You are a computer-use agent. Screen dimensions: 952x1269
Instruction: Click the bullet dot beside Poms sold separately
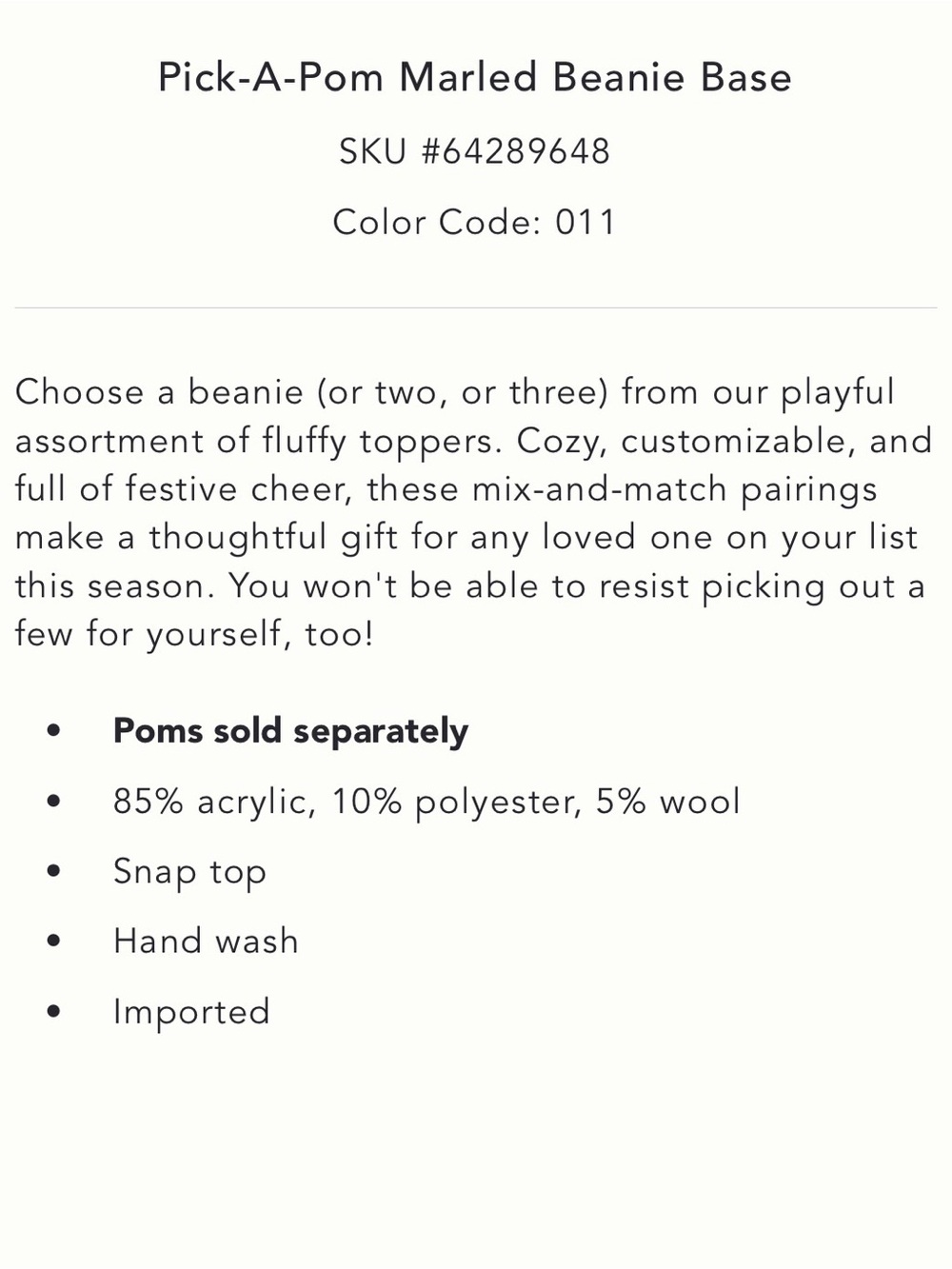53,731
